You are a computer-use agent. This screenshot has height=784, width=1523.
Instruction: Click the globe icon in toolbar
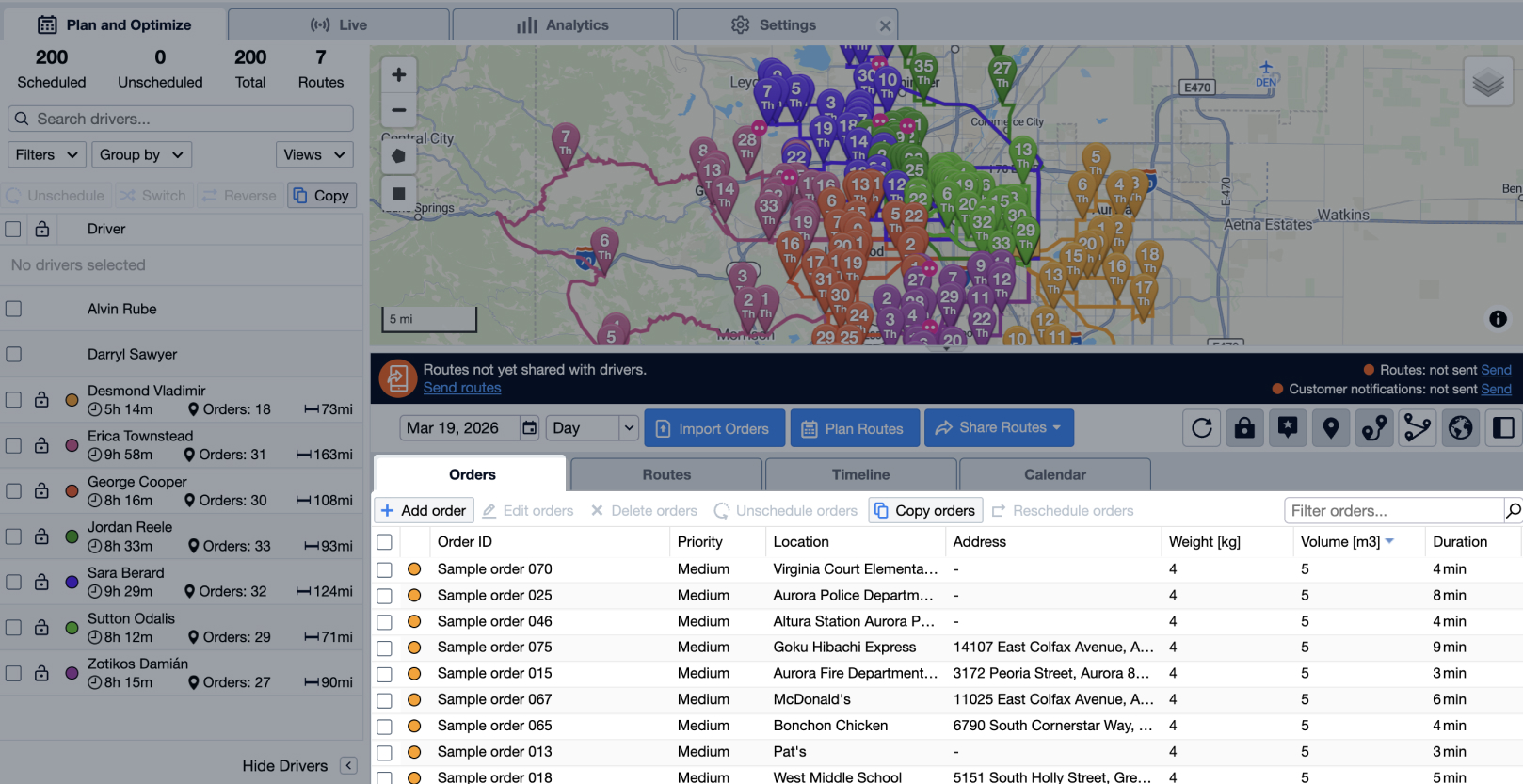[1460, 428]
